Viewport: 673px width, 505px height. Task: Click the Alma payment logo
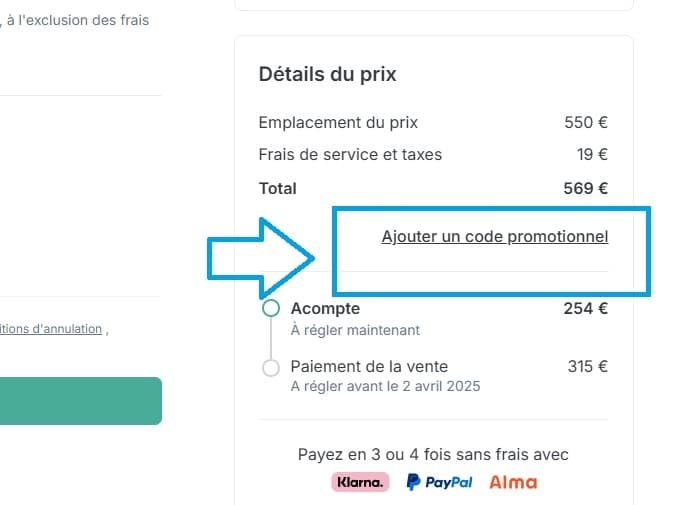(x=513, y=482)
